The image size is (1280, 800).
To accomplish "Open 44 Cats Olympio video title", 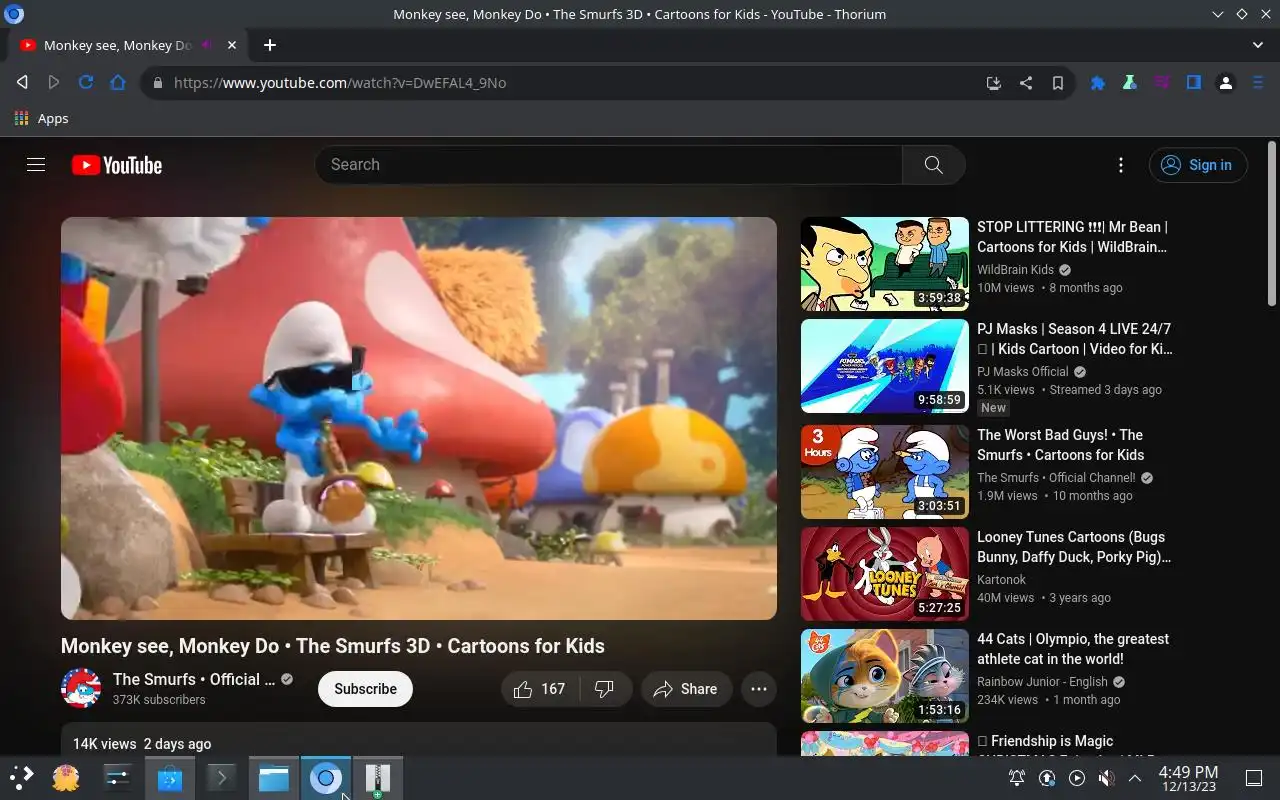I will [1073, 649].
